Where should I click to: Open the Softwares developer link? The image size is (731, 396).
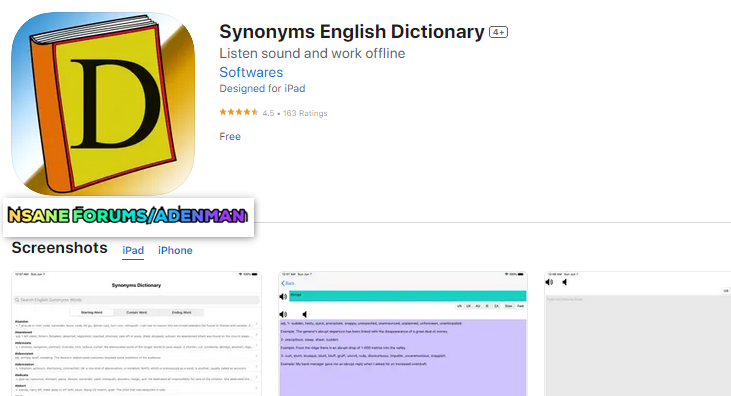point(251,72)
